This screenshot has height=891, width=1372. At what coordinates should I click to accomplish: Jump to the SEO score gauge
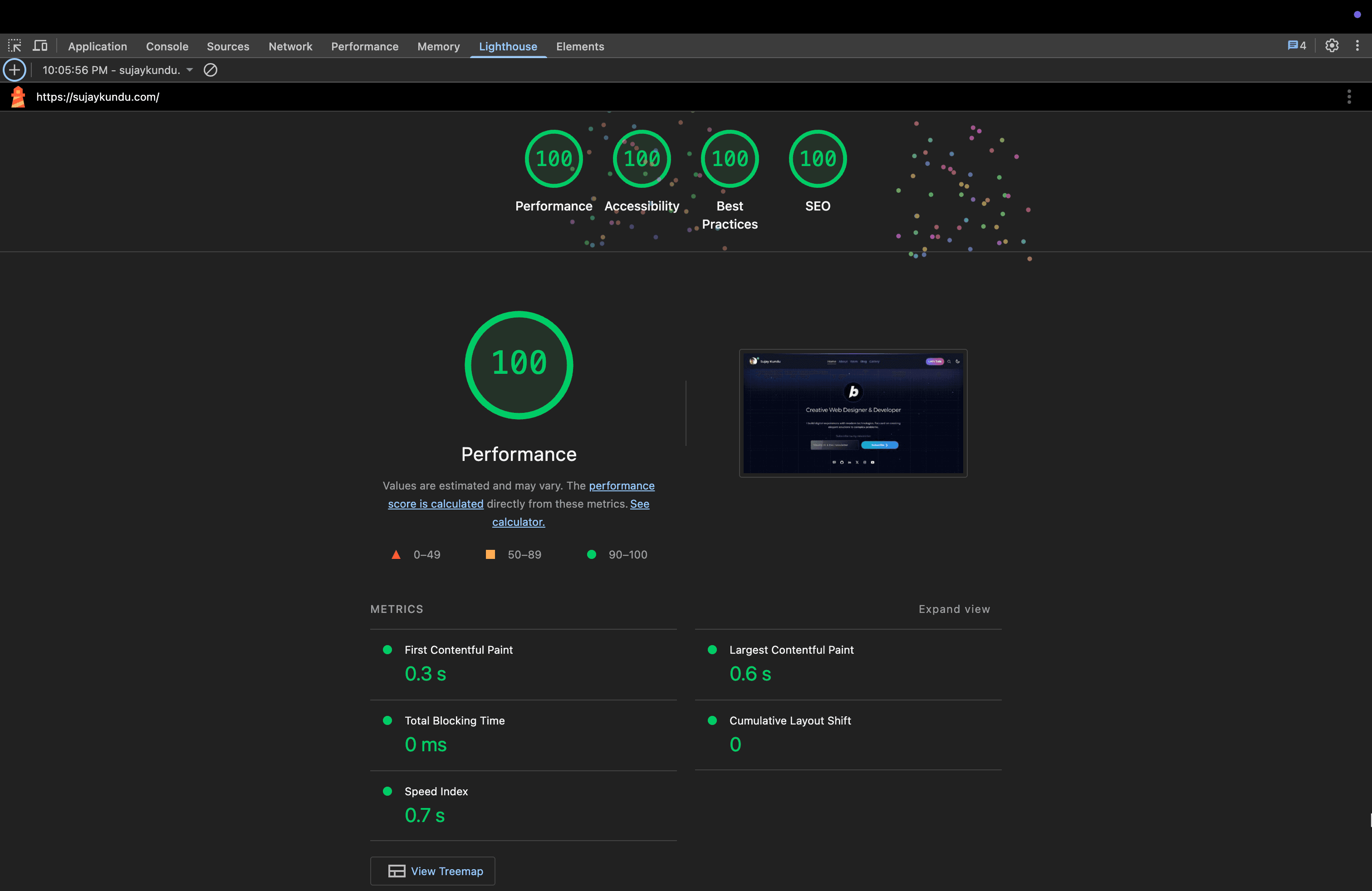818,159
